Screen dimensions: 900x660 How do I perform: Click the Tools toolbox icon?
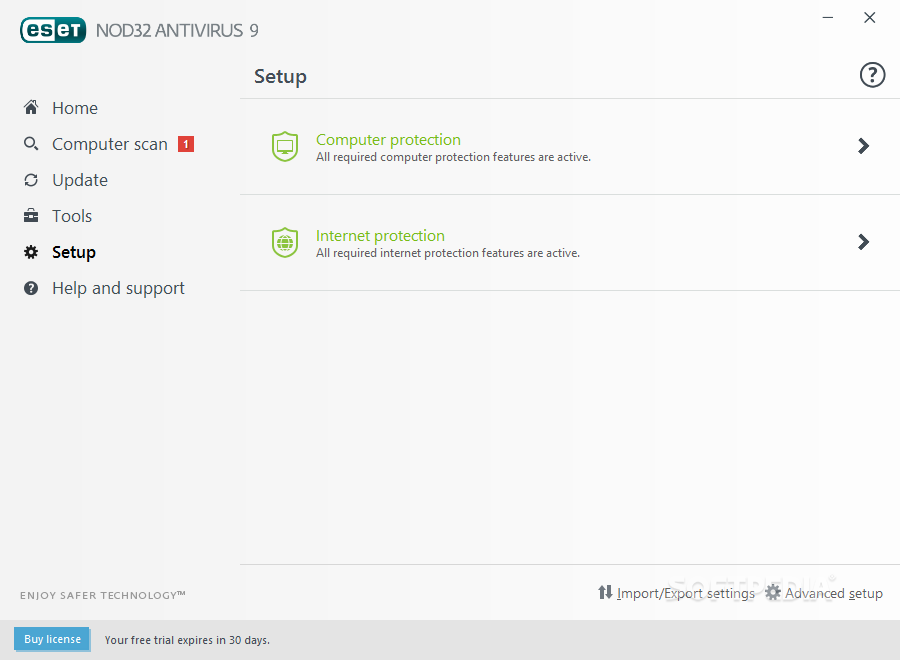31,216
